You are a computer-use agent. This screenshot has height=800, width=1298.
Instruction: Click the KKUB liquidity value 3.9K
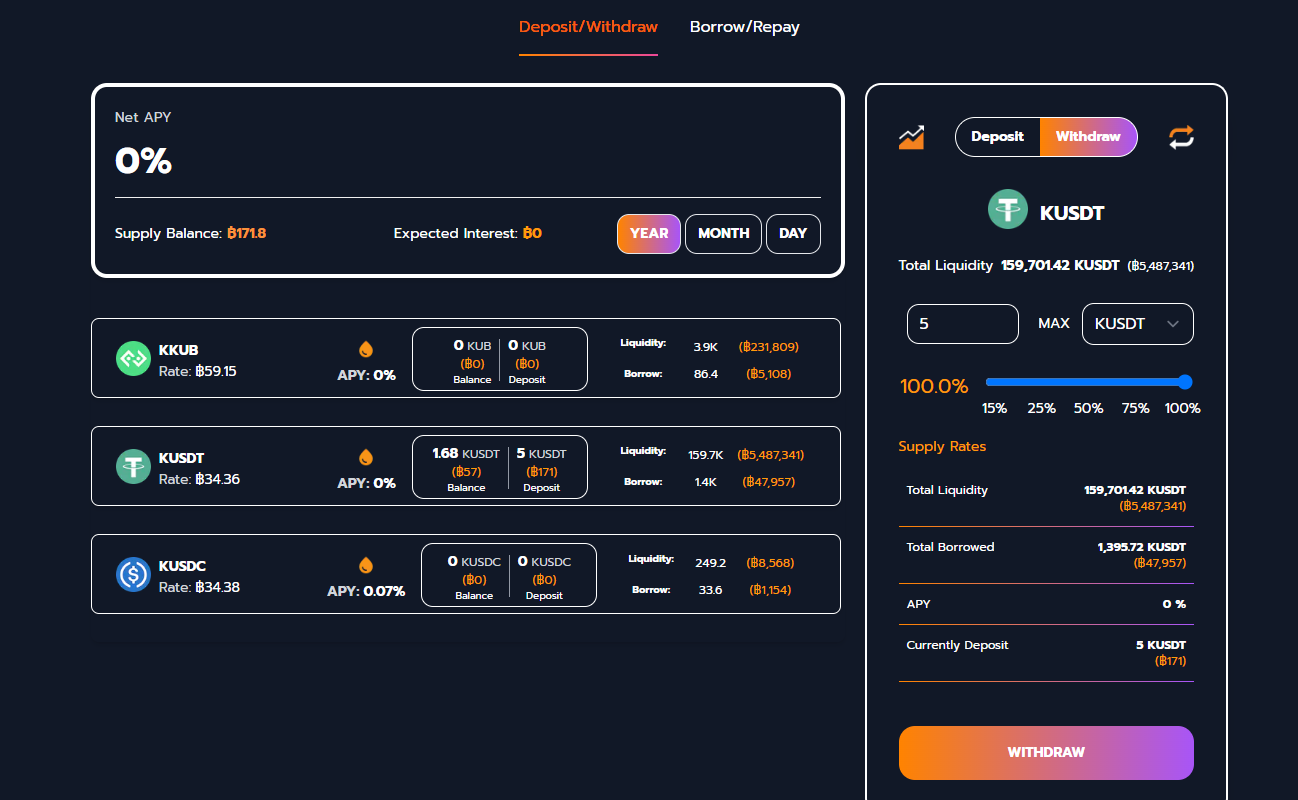coord(705,347)
